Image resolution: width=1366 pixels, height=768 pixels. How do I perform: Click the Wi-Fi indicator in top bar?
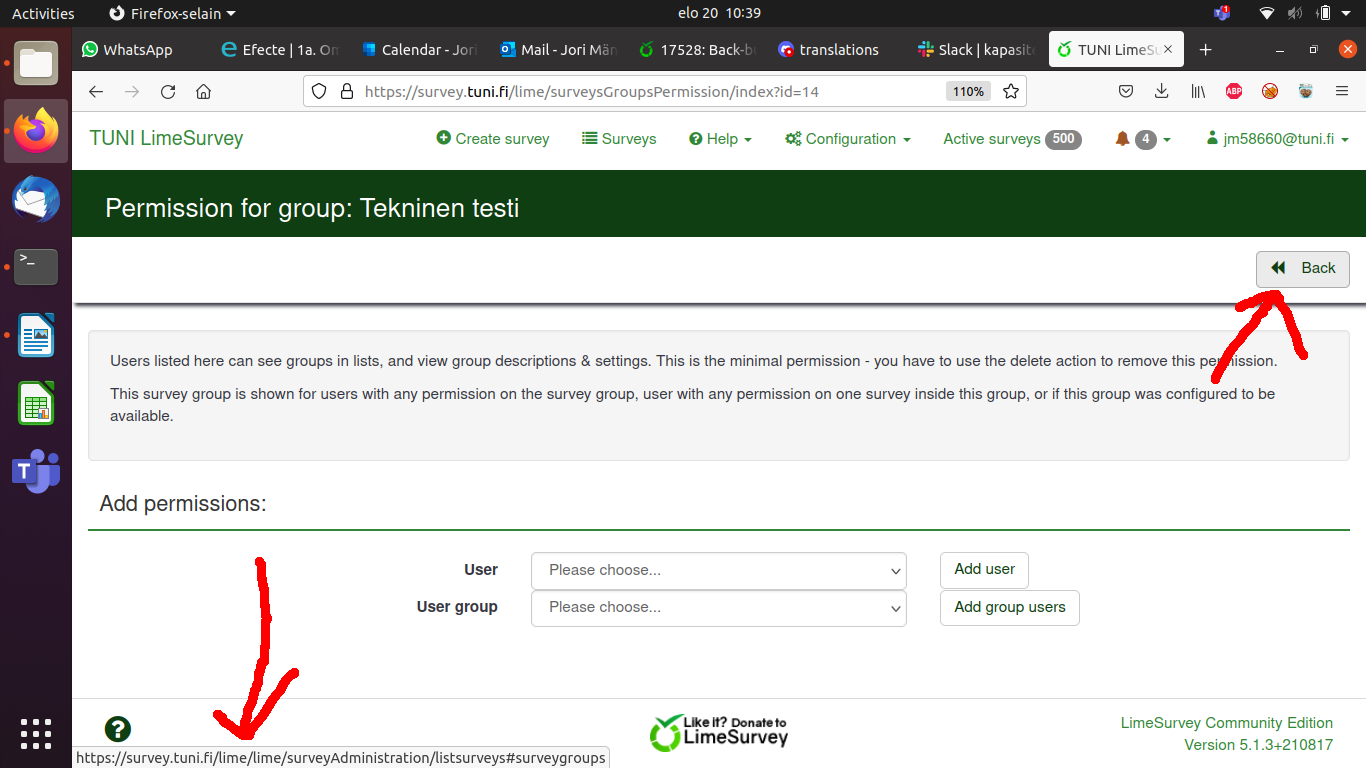tap(1267, 13)
